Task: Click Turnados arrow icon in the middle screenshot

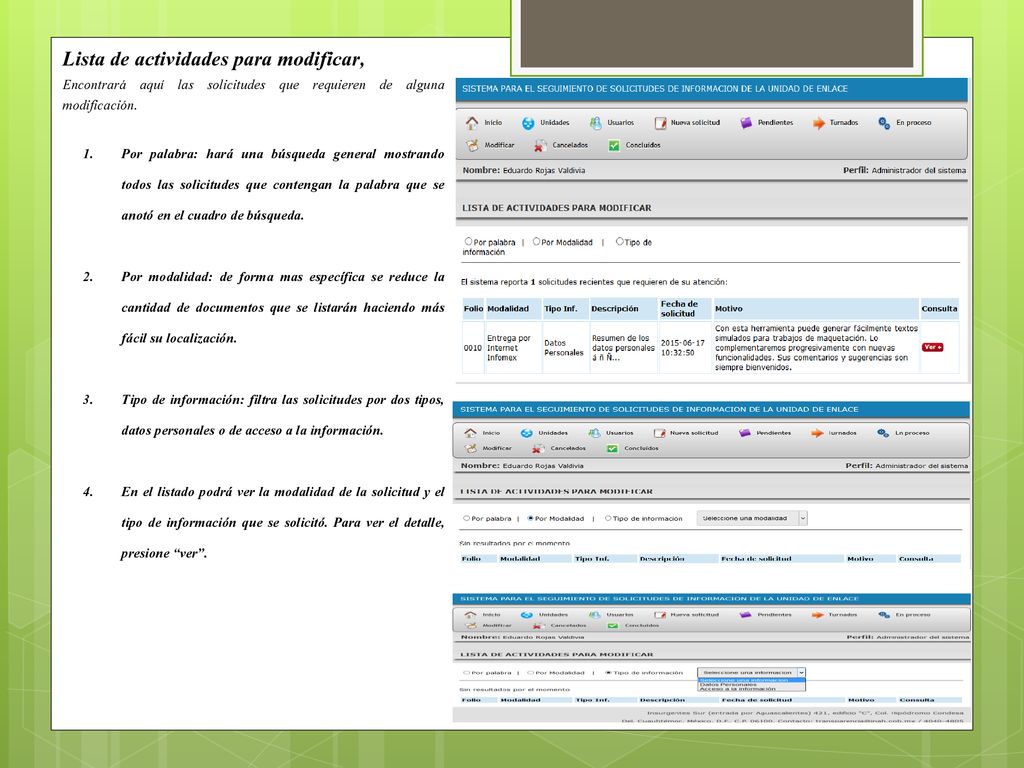Action: click(817, 433)
